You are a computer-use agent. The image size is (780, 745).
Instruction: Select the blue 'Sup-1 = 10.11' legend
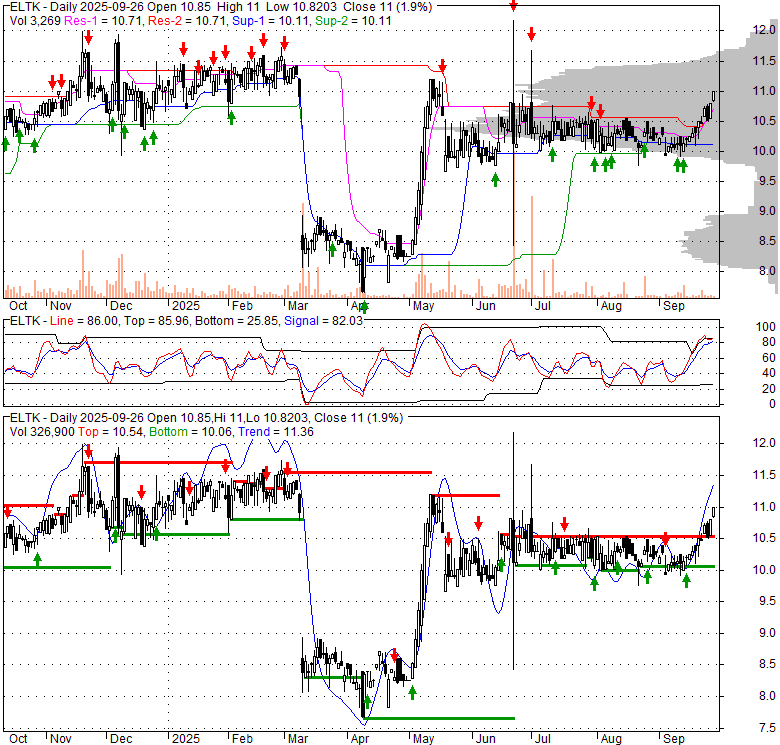[x=271, y=21]
